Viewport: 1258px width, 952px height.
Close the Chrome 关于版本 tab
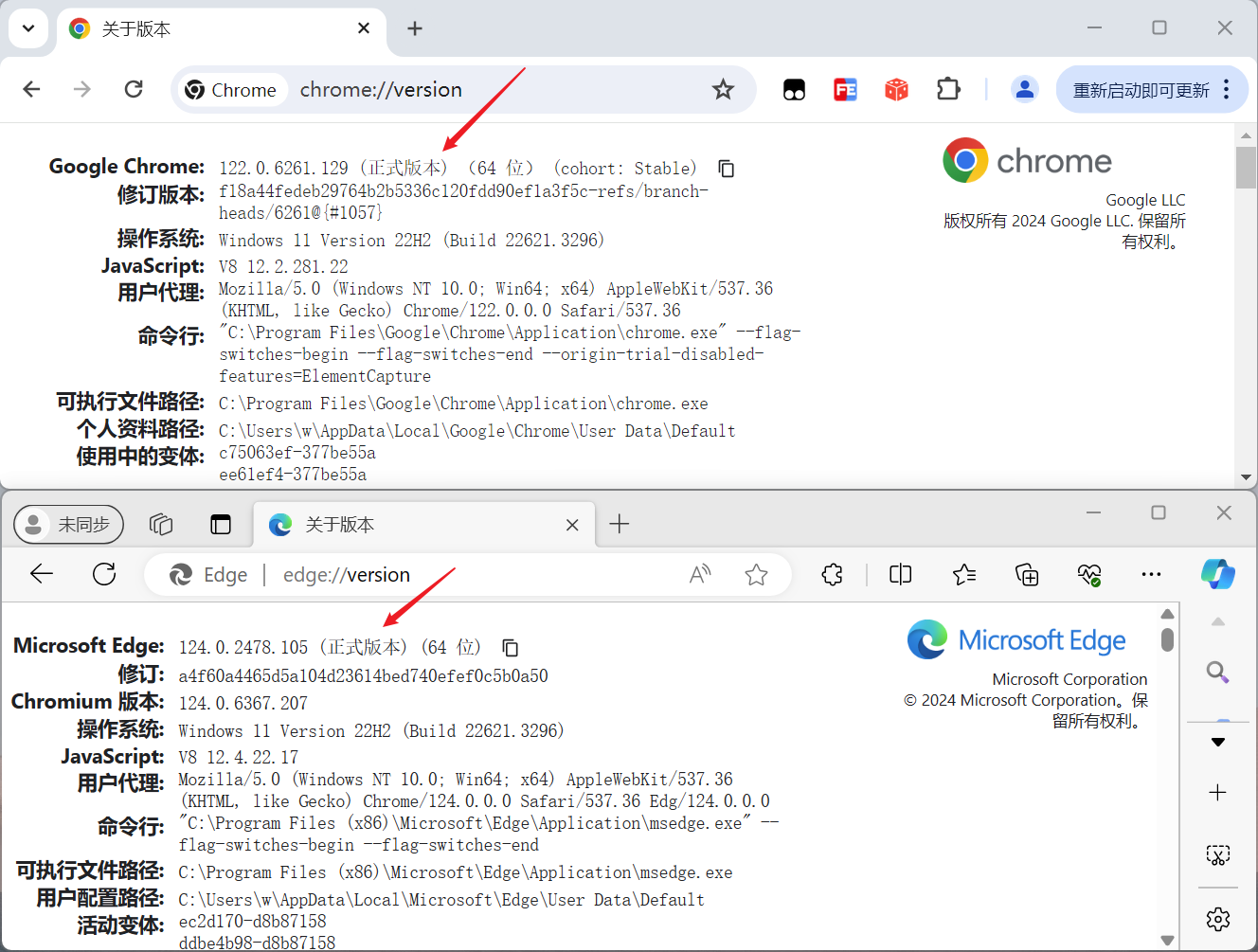(364, 28)
